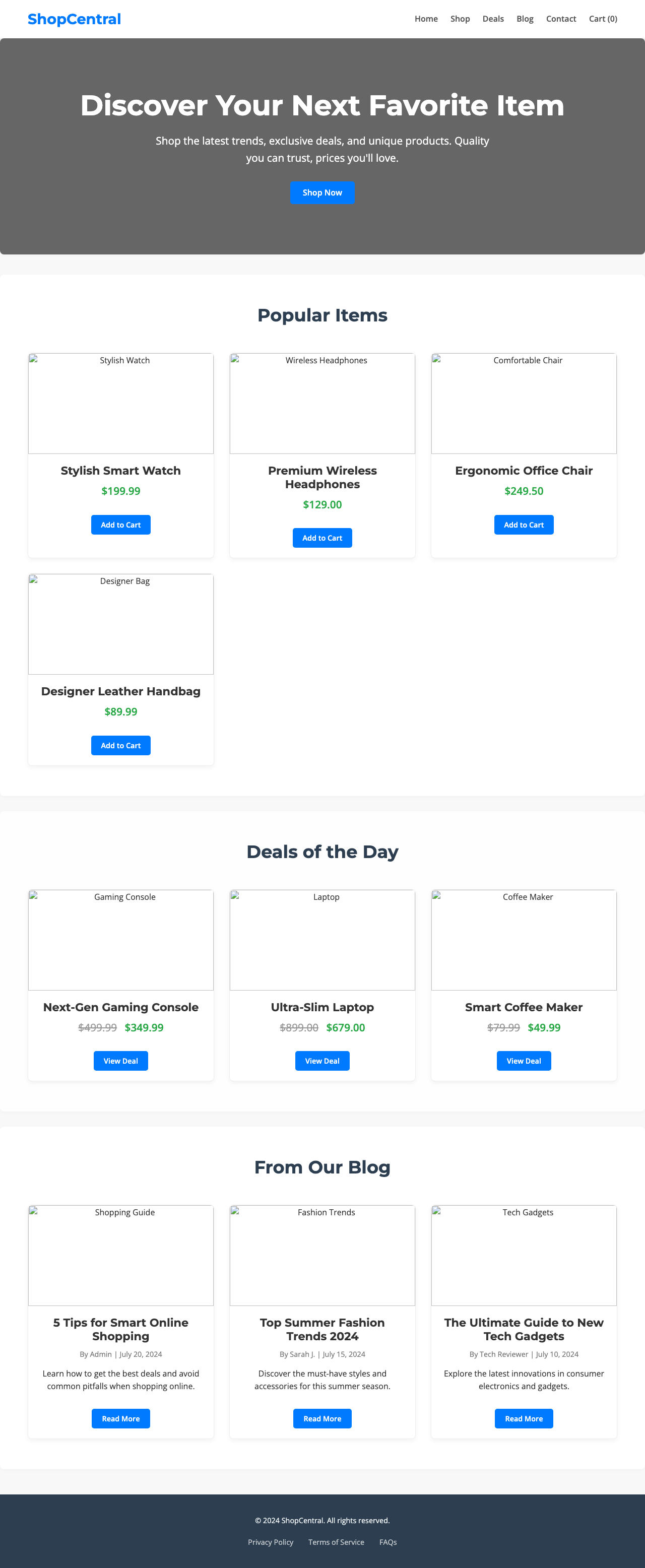View deal for Ultra-Slim Laptop
This screenshot has height=1568, width=645.
point(322,1060)
